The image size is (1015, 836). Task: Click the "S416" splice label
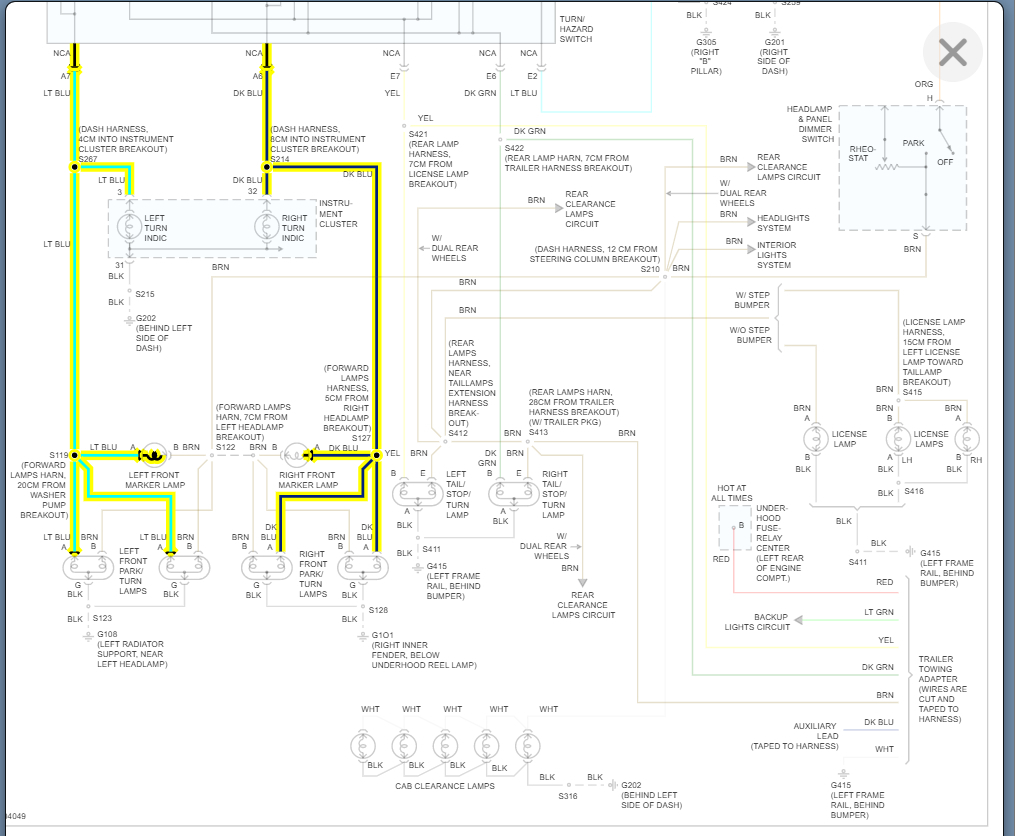pos(914,491)
